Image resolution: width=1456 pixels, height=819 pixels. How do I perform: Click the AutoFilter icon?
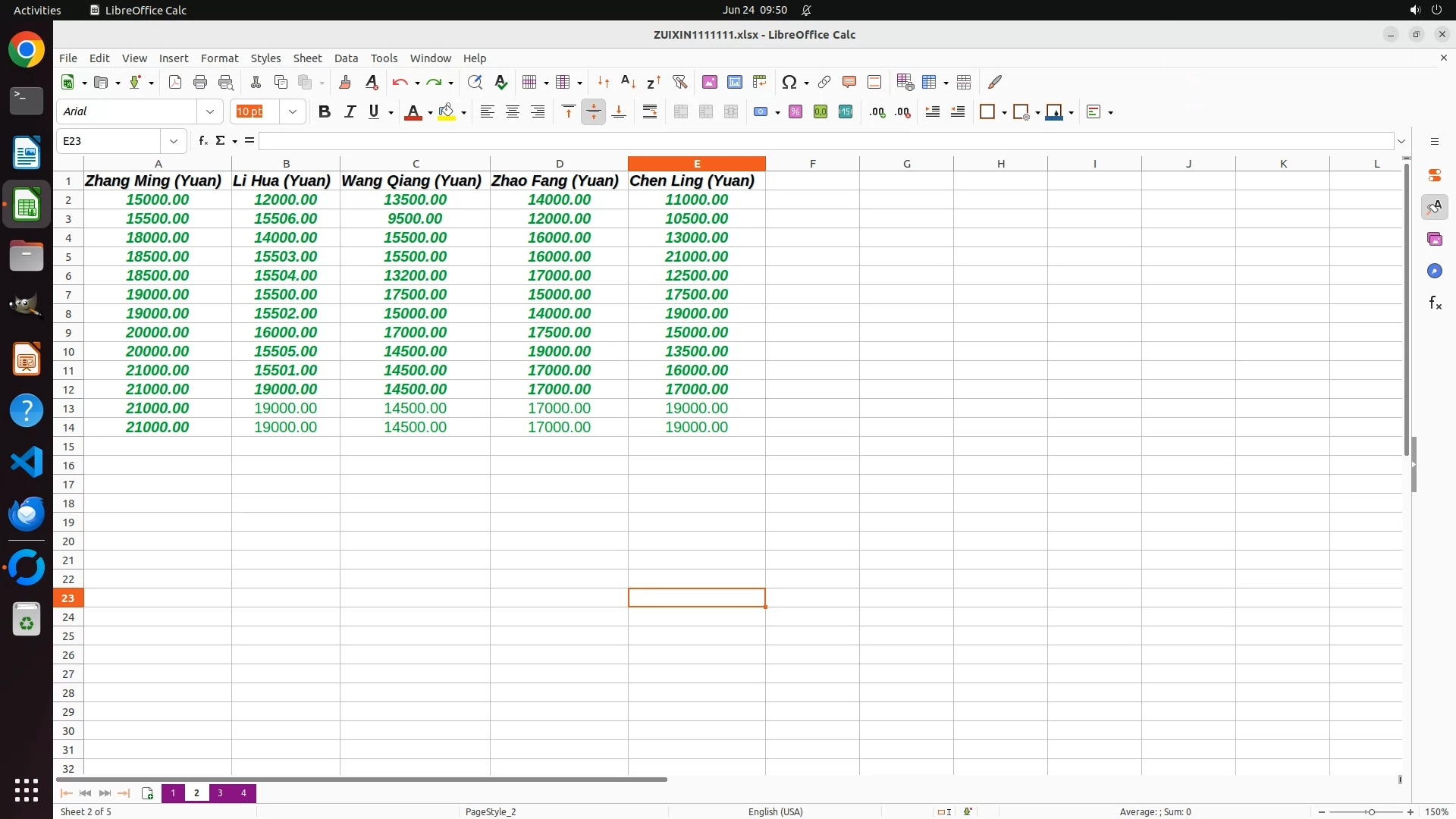coord(679,82)
